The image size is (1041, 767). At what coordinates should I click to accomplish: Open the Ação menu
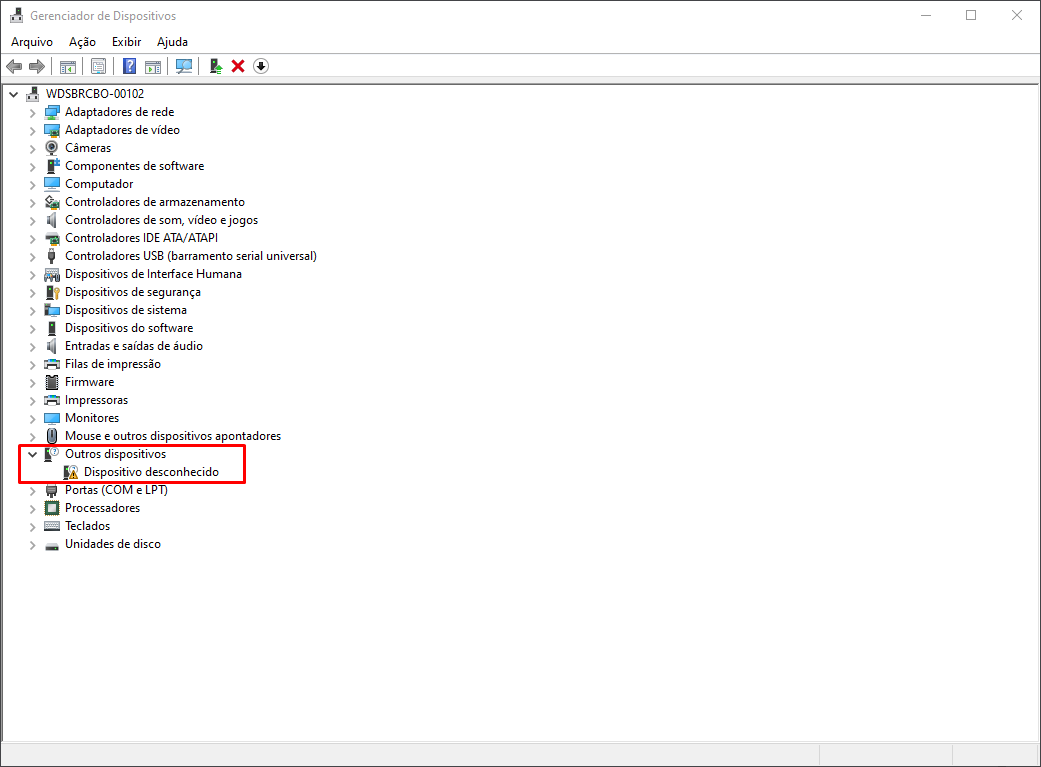(x=82, y=42)
